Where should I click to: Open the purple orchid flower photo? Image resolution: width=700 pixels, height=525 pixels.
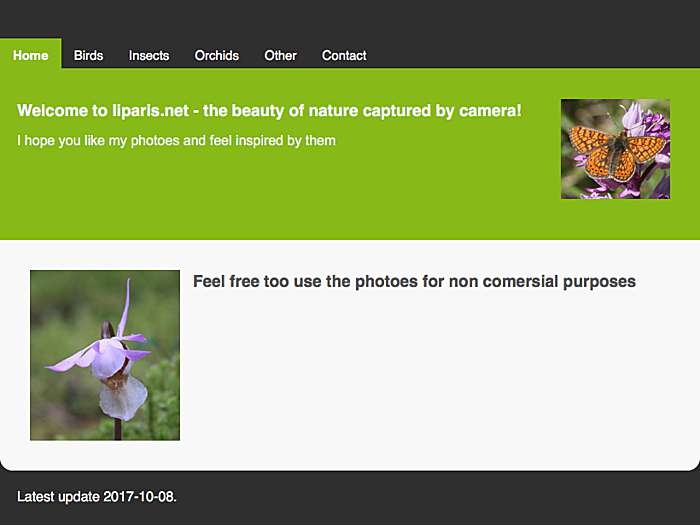[105, 355]
